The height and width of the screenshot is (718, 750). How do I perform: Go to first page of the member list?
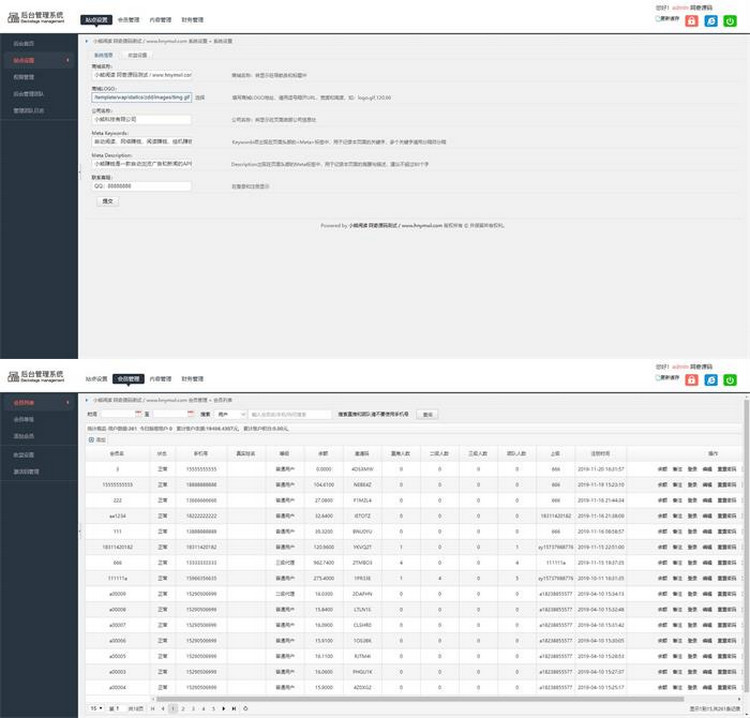click(153, 708)
